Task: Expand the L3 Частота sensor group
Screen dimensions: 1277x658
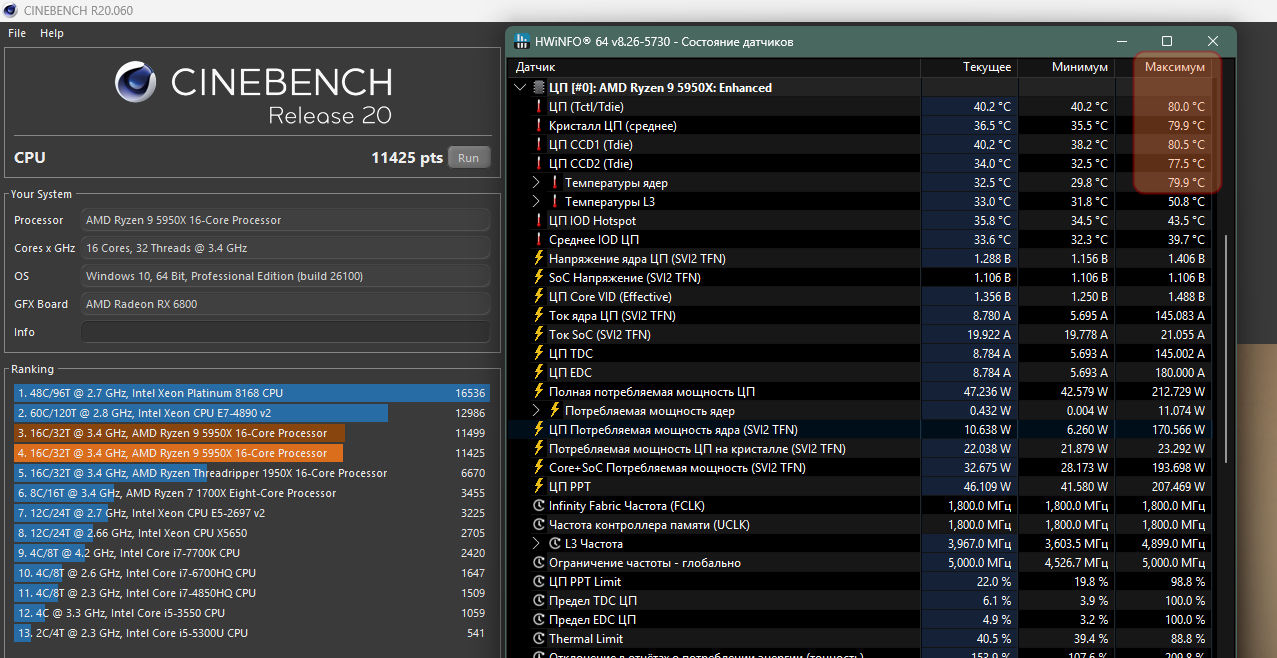Action: (x=536, y=544)
